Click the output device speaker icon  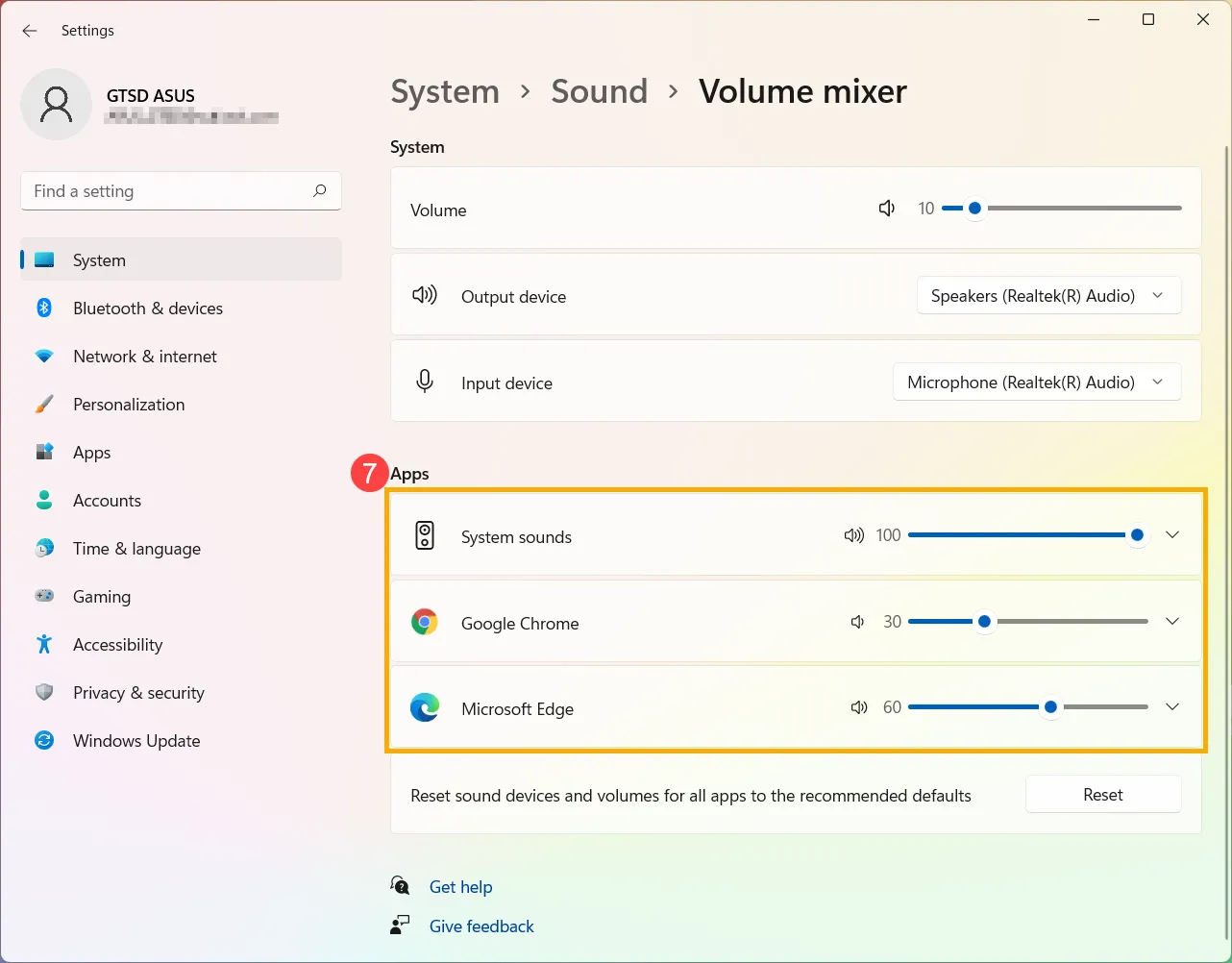(x=424, y=295)
